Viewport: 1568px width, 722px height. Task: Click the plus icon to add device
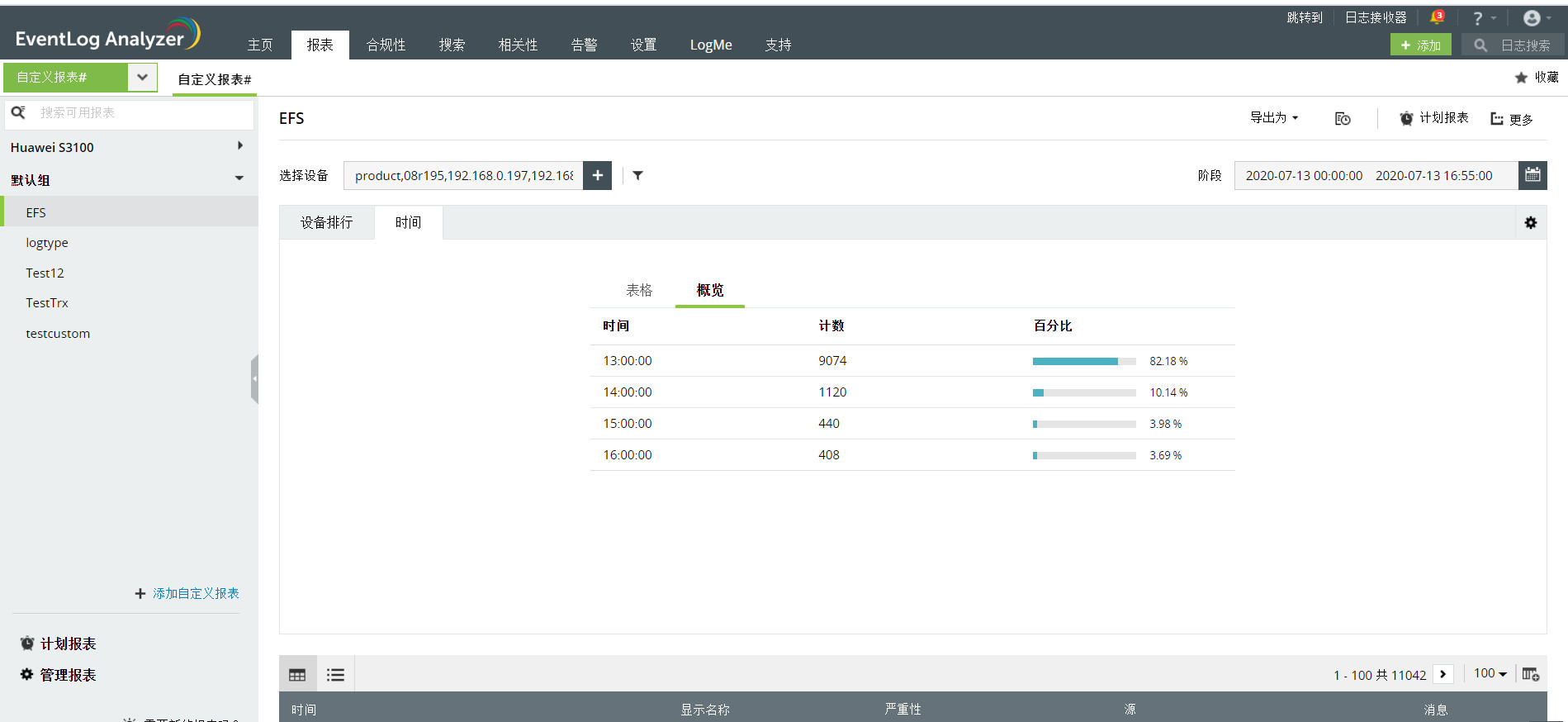pyautogui.click(x=597, y=175)
